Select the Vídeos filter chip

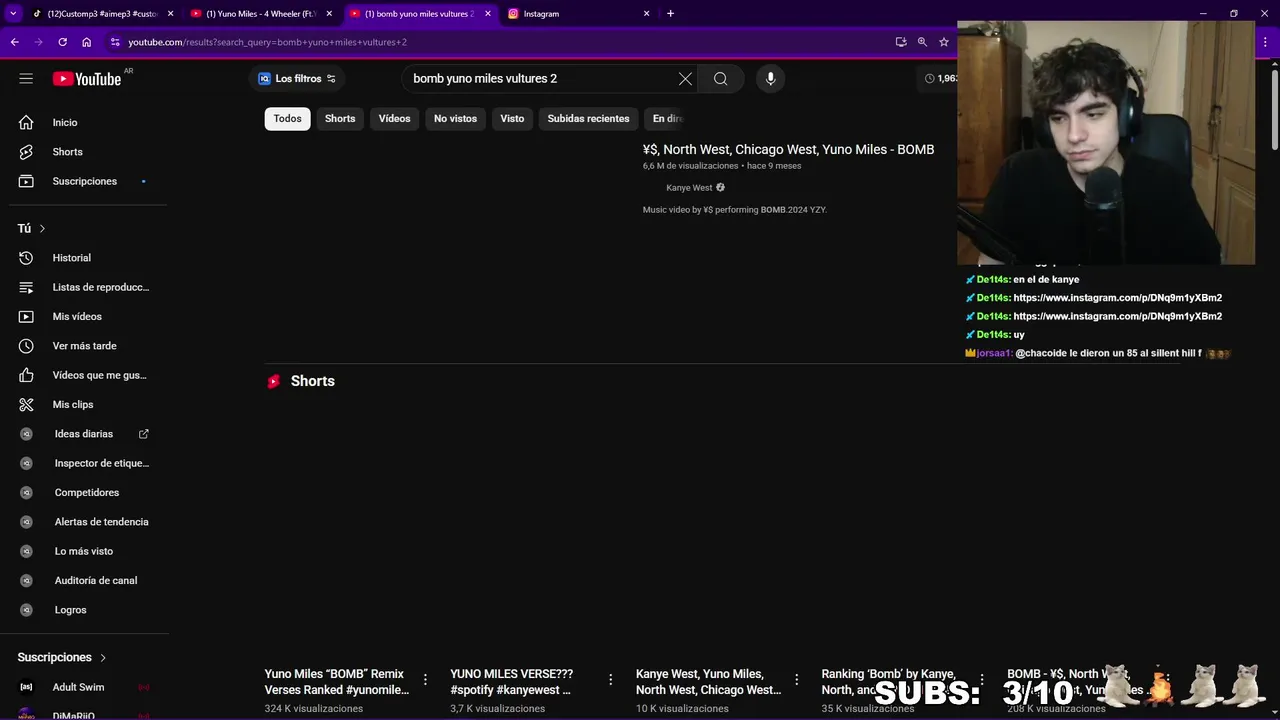pyautogui.click(x=394, y=118)
